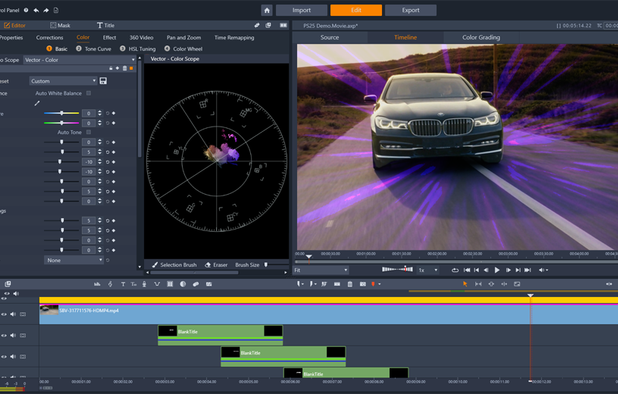Select the orange arrow selection tool
Viewport: 618px width, 394px height.
coord(465,284)
